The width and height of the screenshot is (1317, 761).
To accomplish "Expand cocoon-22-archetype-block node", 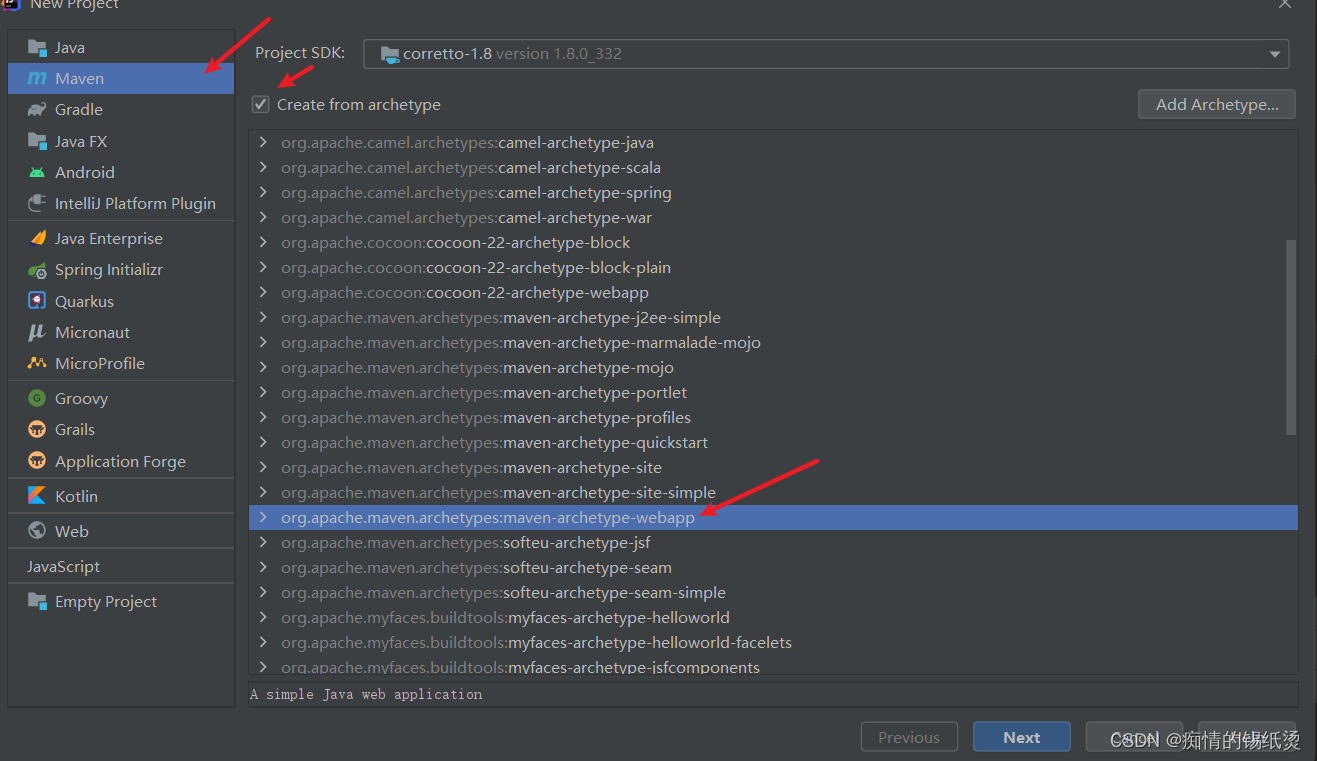I will tap(263, 242).
